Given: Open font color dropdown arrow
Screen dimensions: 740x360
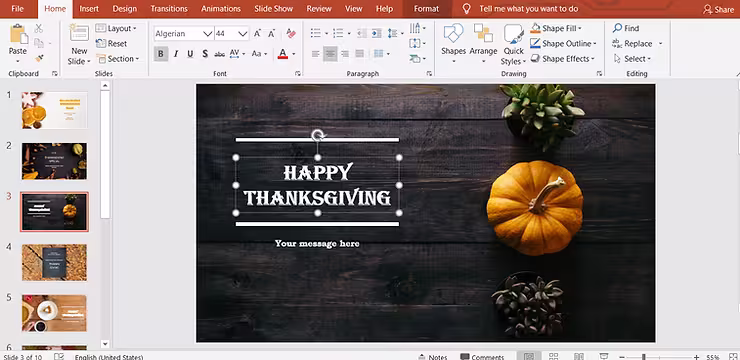Looking at the screenshot, I should click(294, 54).
